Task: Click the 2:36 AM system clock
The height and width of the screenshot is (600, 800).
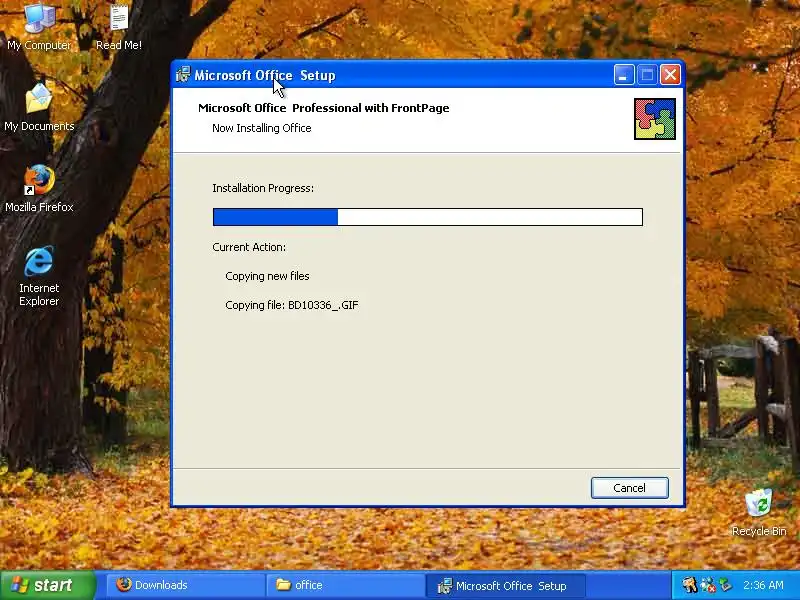Action: 763,585
